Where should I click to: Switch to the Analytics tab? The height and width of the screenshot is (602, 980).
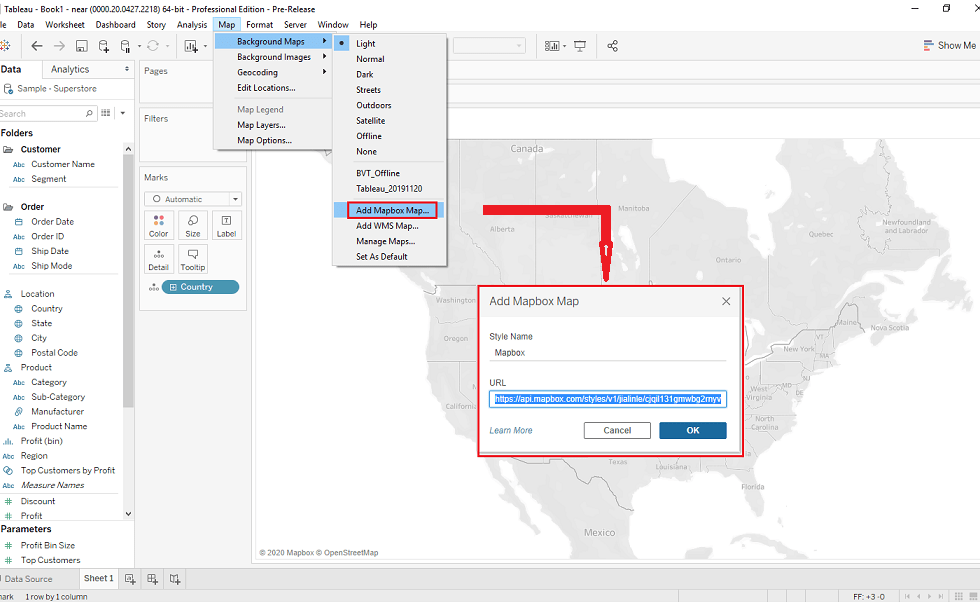tap(70, 69)
